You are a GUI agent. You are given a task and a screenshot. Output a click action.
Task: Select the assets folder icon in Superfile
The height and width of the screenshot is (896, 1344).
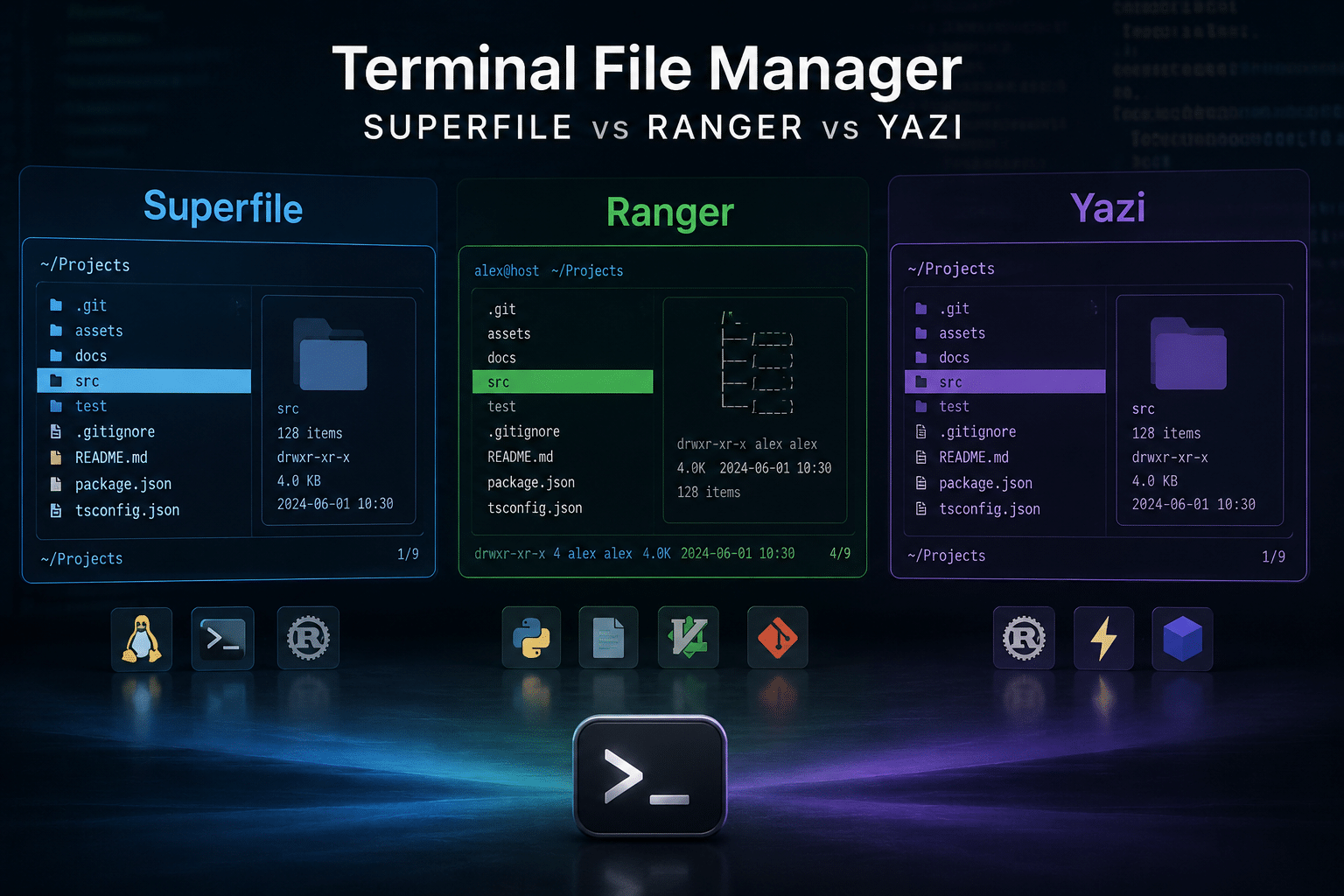tap(56, 331)
